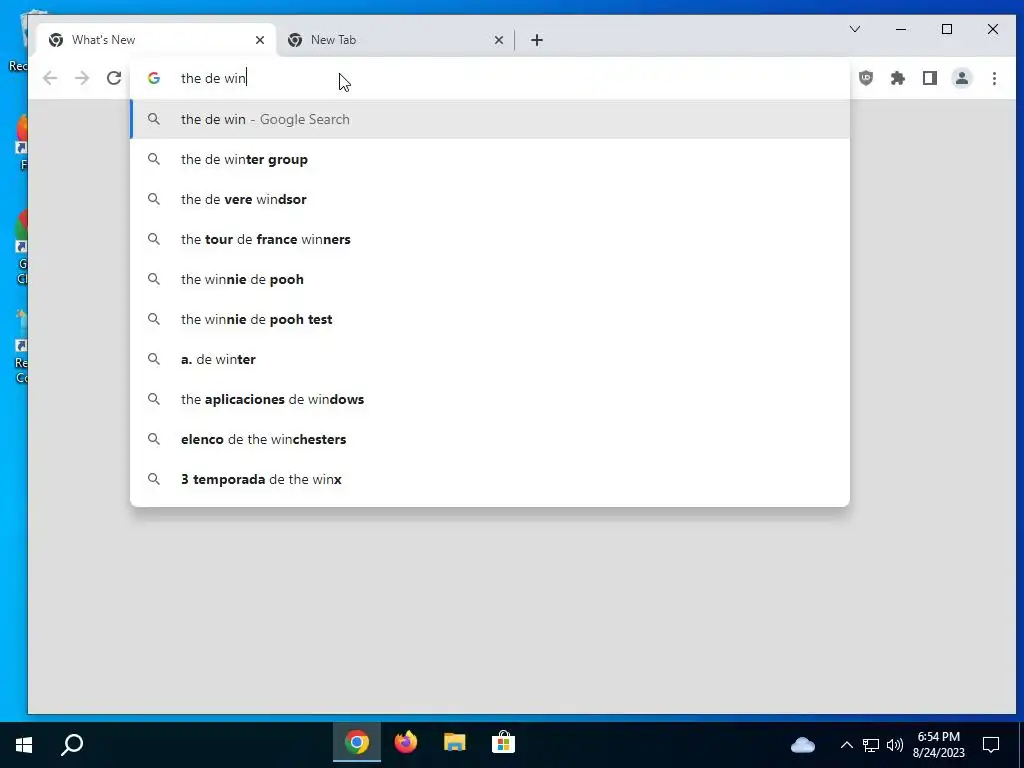Open the taskbar clock and date
The height and width of the screenshot is (768, 1024).
pyautogui.click(x=938, y=744)
